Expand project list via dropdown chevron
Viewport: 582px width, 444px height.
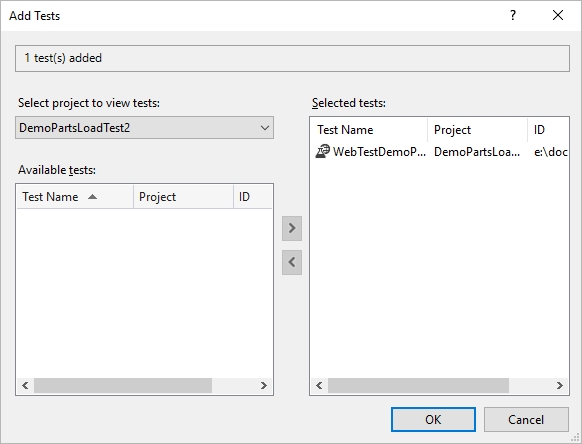point(265,128)
